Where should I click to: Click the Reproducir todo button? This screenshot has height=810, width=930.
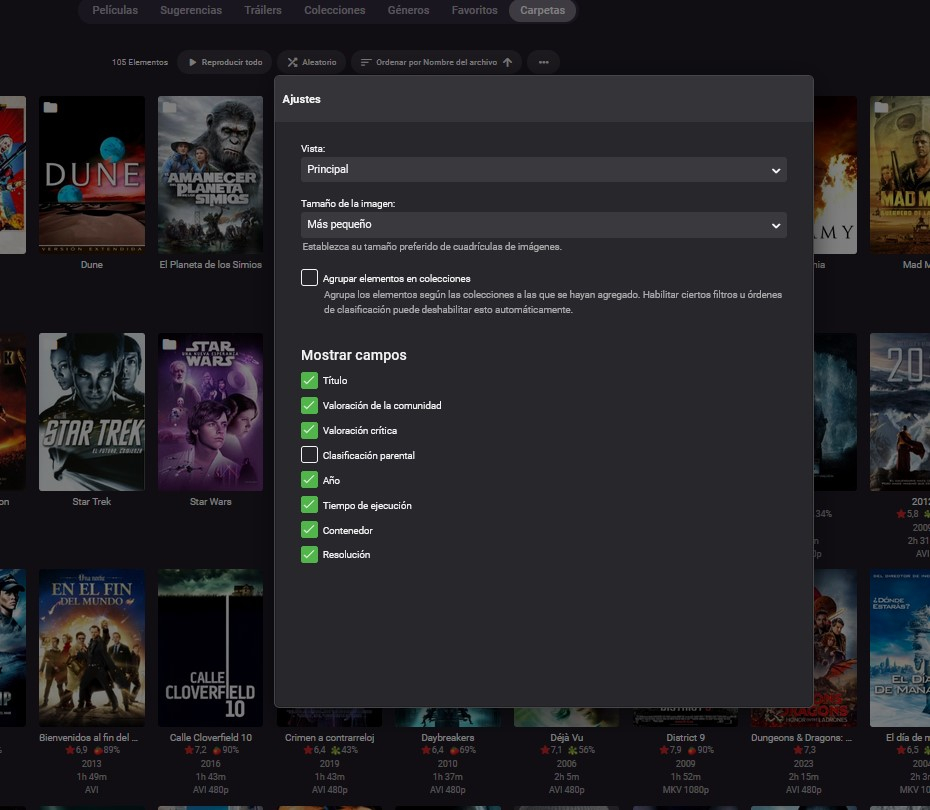[225, 62]
